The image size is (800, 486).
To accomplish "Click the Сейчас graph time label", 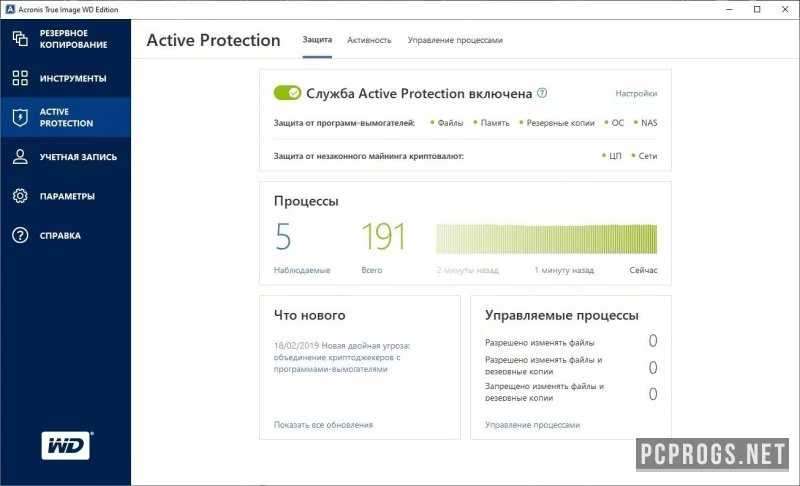I will click(x=643, y=270).
